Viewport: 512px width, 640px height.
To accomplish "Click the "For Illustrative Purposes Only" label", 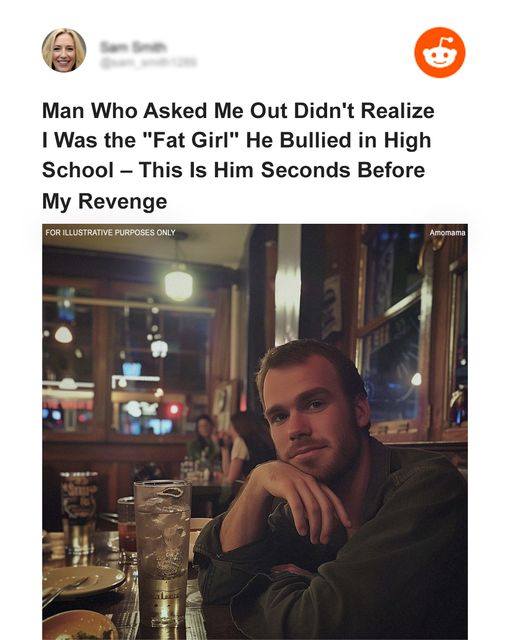I will tap(110, 232).
